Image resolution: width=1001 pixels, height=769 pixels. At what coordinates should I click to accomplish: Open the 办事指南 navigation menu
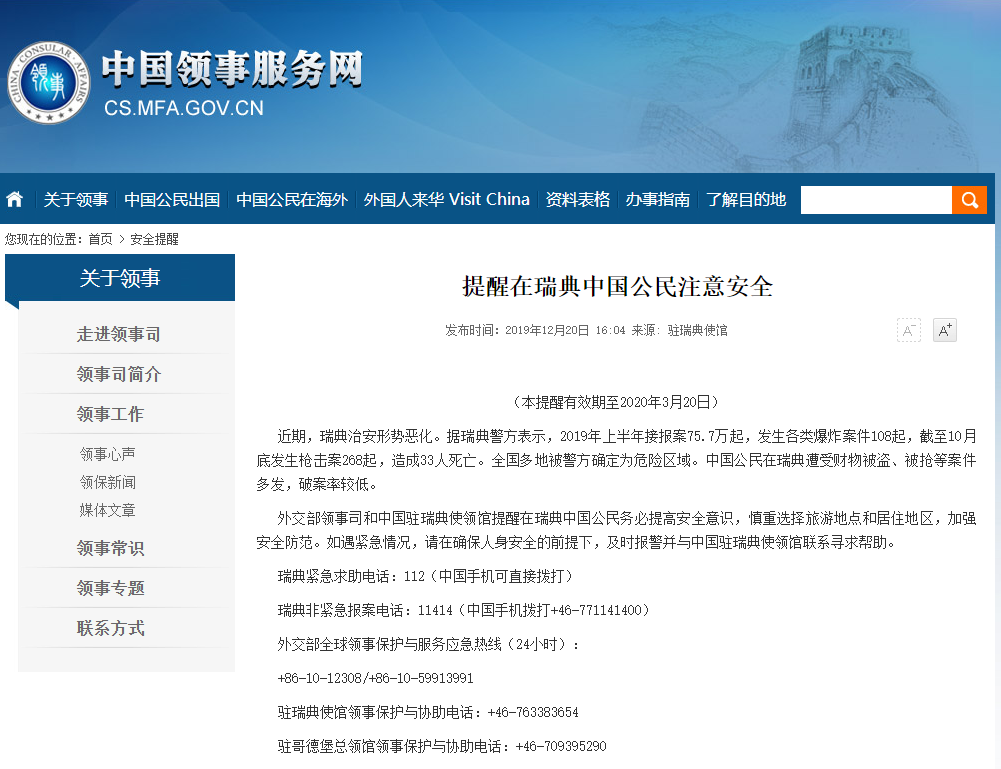tap(658, 200)
